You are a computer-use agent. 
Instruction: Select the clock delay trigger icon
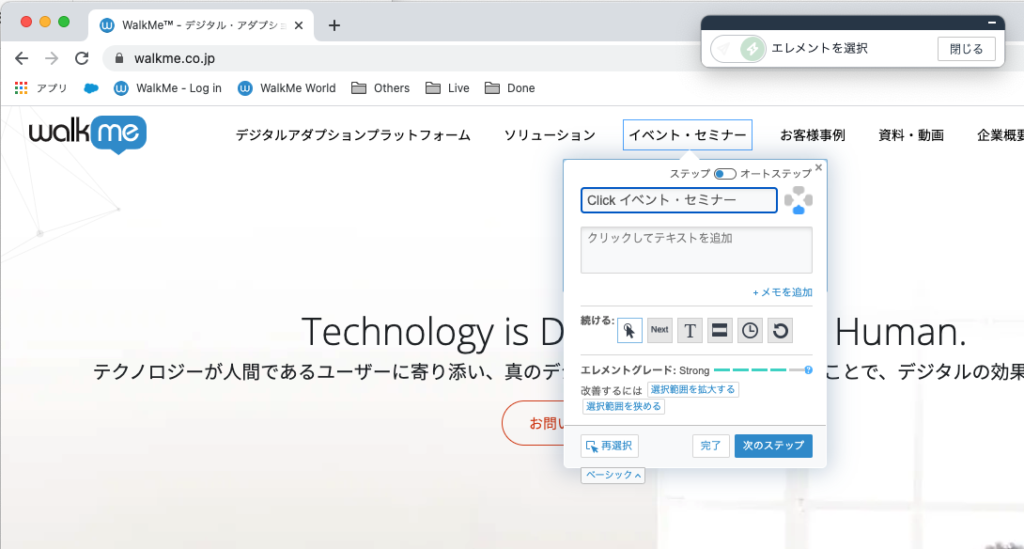point(750,330)
